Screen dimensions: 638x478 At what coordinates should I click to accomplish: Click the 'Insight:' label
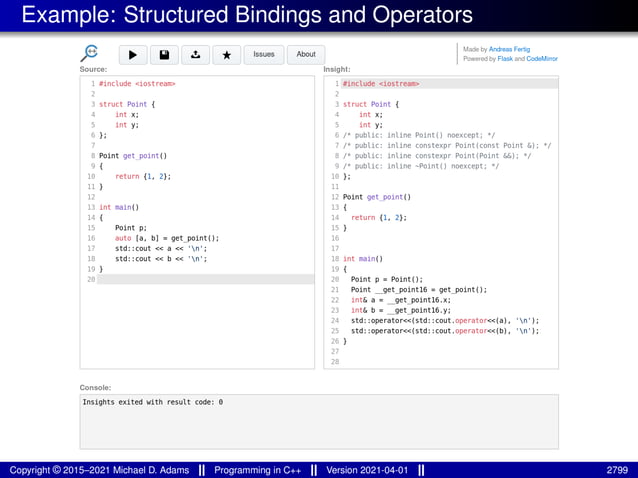[337, 69]
